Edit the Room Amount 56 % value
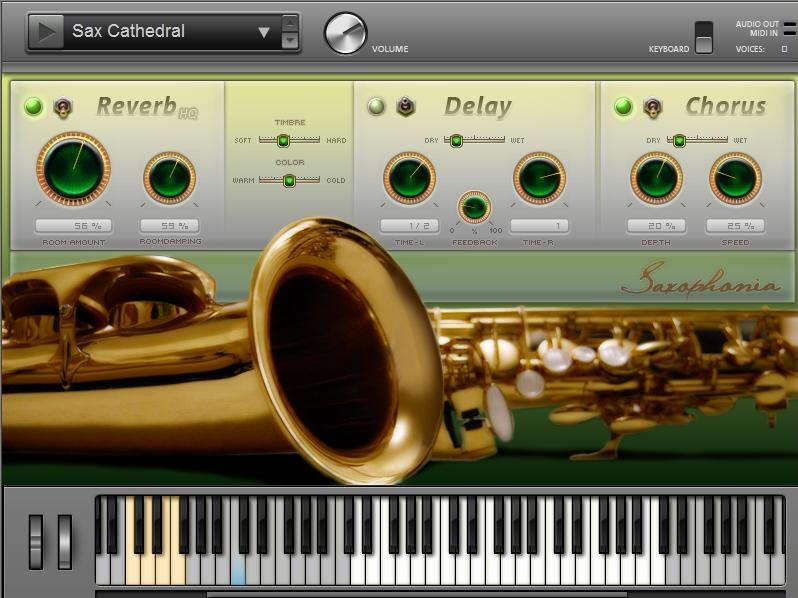The image size is (798, 598). tap(74, 225)
